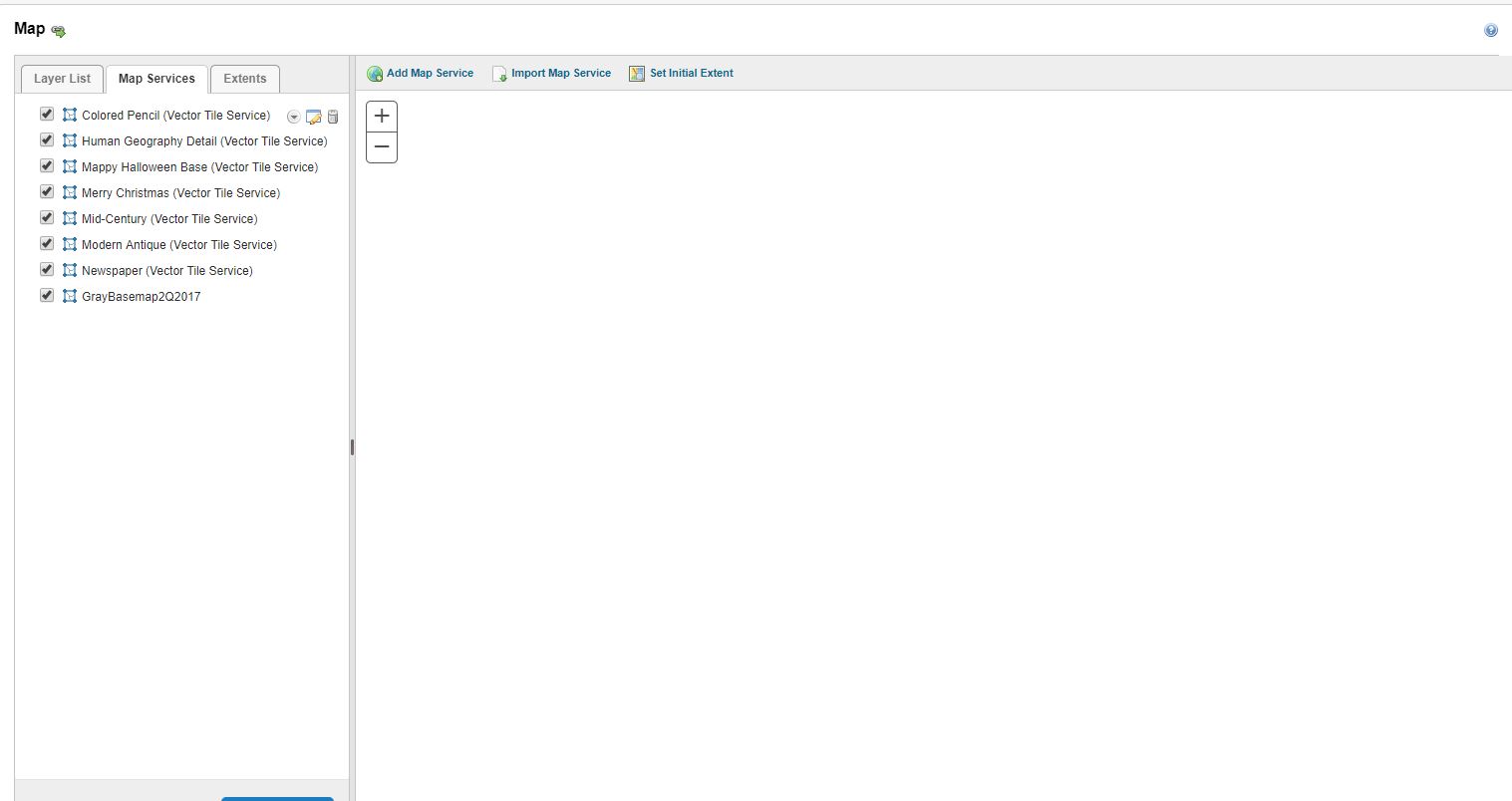The image size is (1512, 801).
Task: Click the Set Initial Extent icon
Action: [637, 74]
